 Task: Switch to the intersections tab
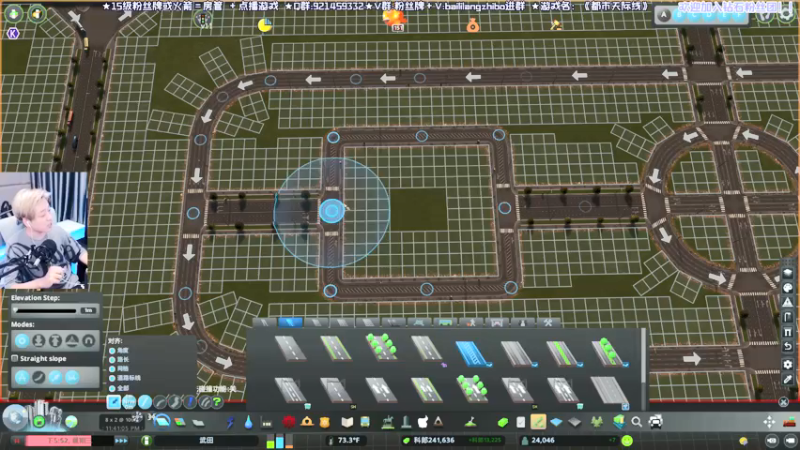coord(419,322)
